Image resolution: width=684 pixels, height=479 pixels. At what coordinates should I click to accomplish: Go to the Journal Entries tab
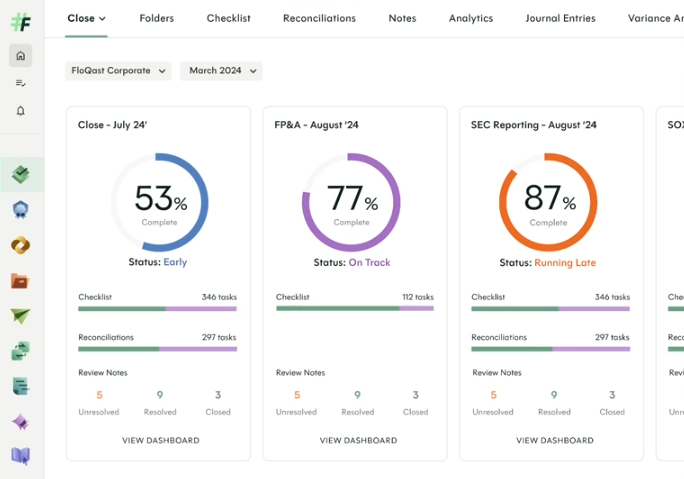tap(560, 18)
